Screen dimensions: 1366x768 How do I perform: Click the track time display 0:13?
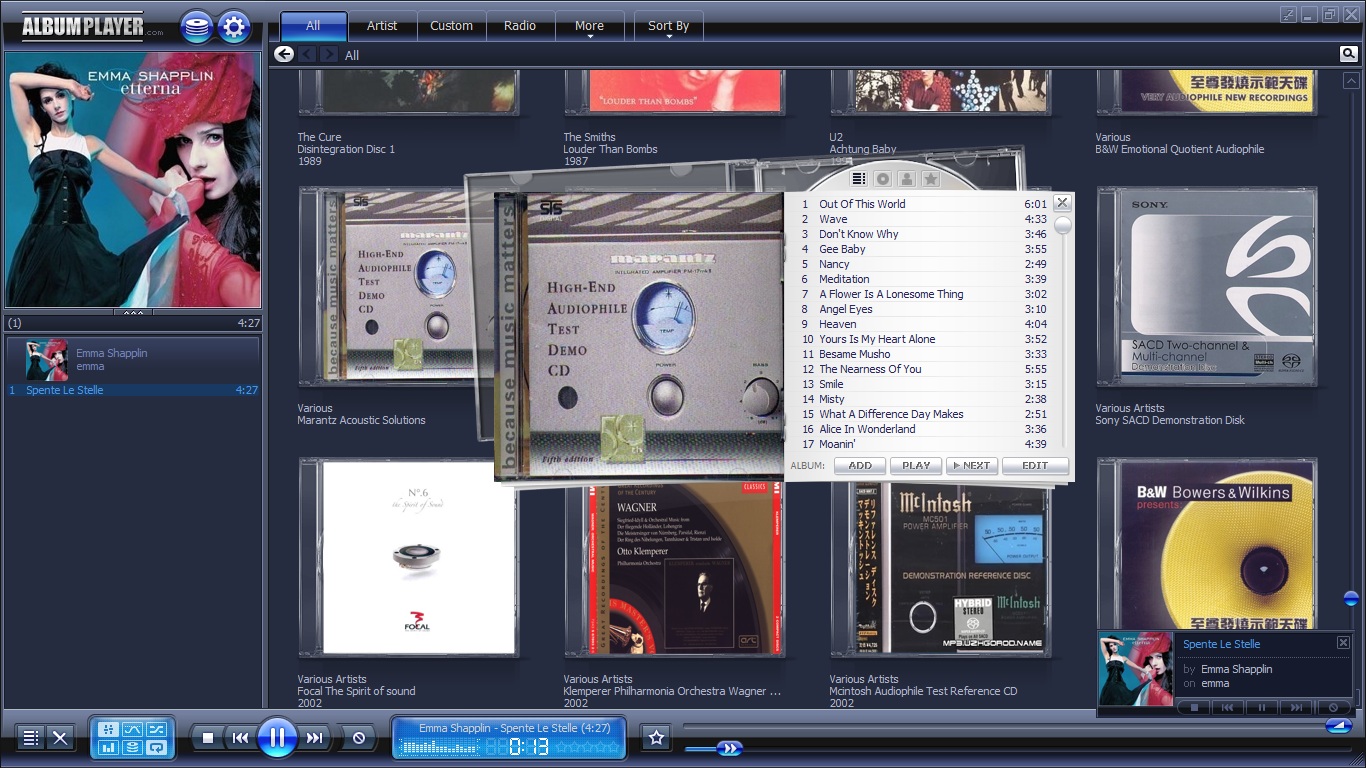(x=529, y=747)
